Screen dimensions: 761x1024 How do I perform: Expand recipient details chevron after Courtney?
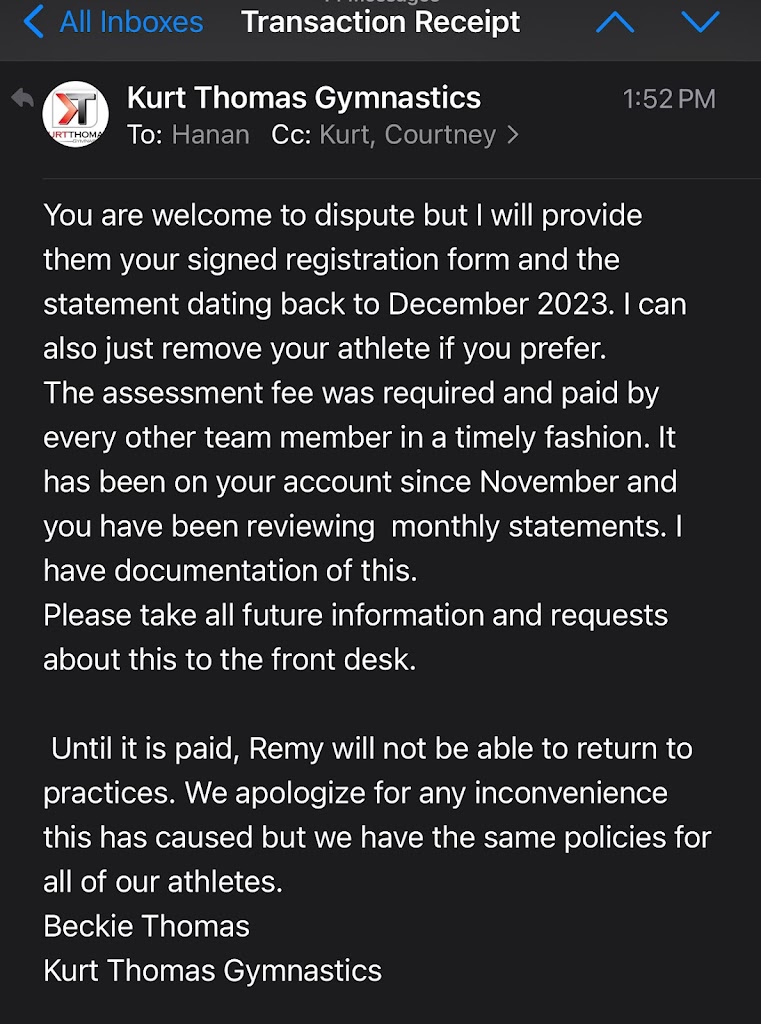coord(513,135)
